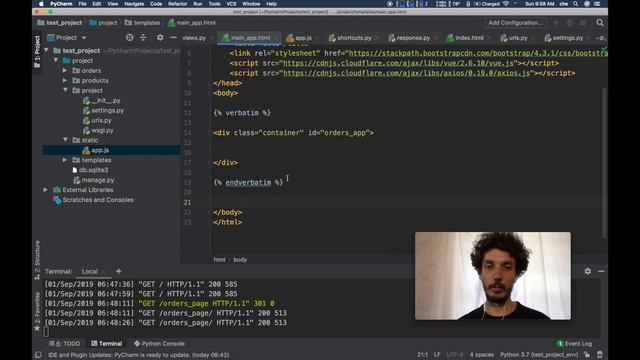Viewport: 640px width, 360px height.
Task: Select the Local terminal tab
Action: coord(89,271)
